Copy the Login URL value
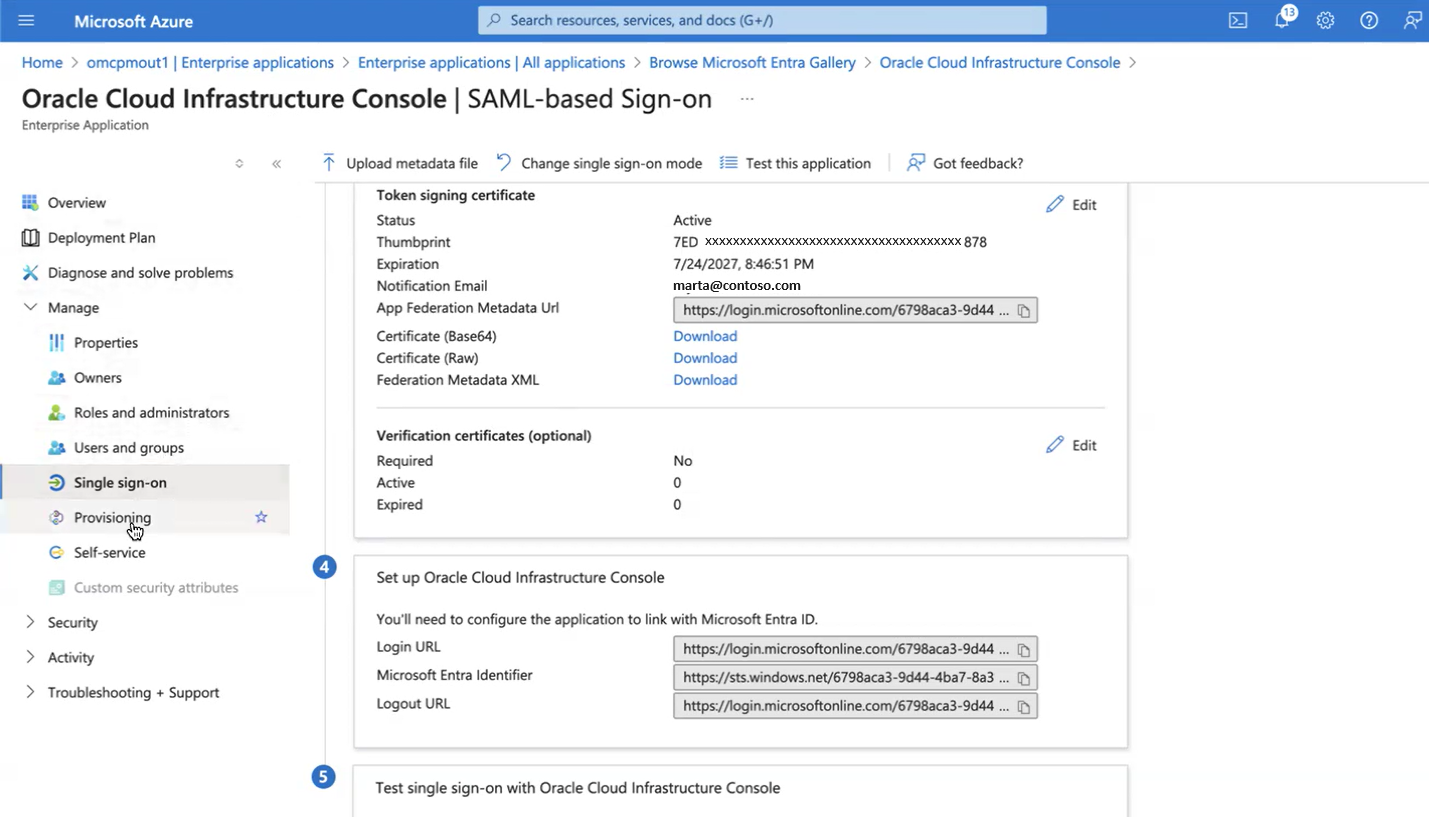 click(x=1023, y=648)
